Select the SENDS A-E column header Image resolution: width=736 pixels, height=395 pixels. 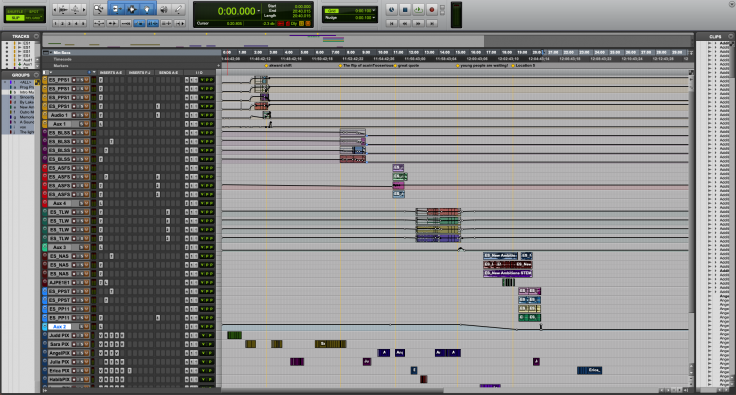[x=168, y=73]
